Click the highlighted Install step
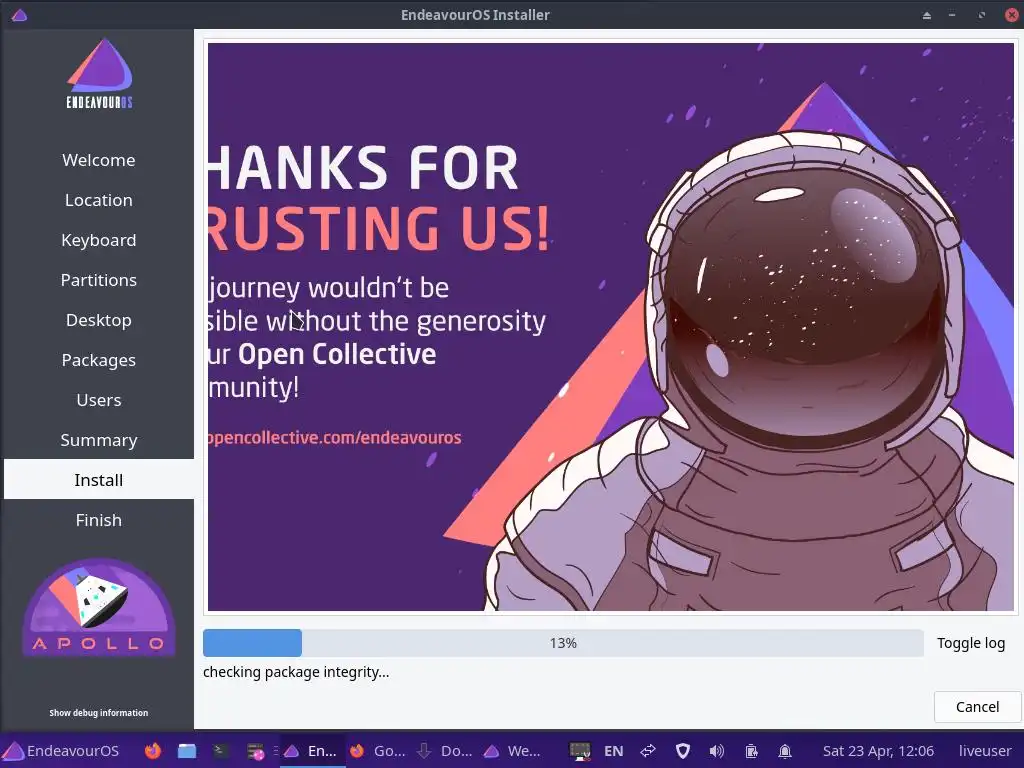The width and height of the screenshot is (1024, 768). click(99, 480)
